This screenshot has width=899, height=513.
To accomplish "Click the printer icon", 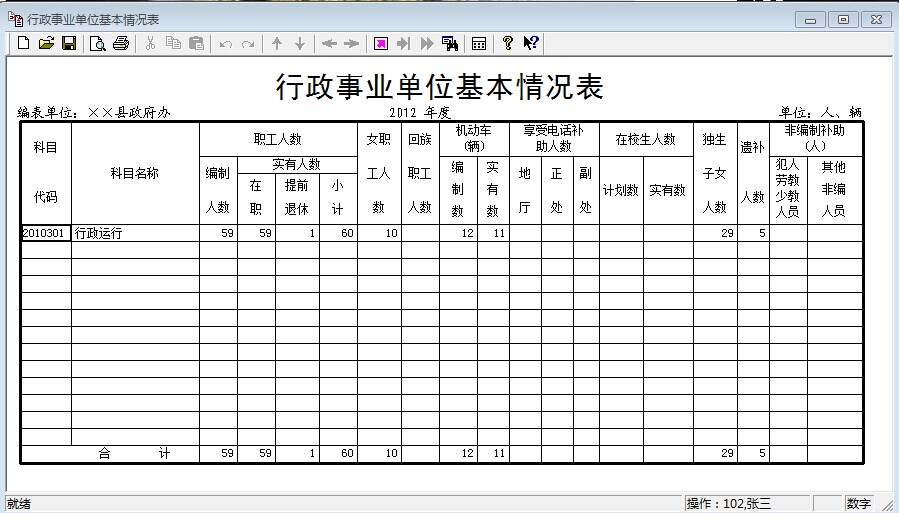I will (x=121, y=43).
